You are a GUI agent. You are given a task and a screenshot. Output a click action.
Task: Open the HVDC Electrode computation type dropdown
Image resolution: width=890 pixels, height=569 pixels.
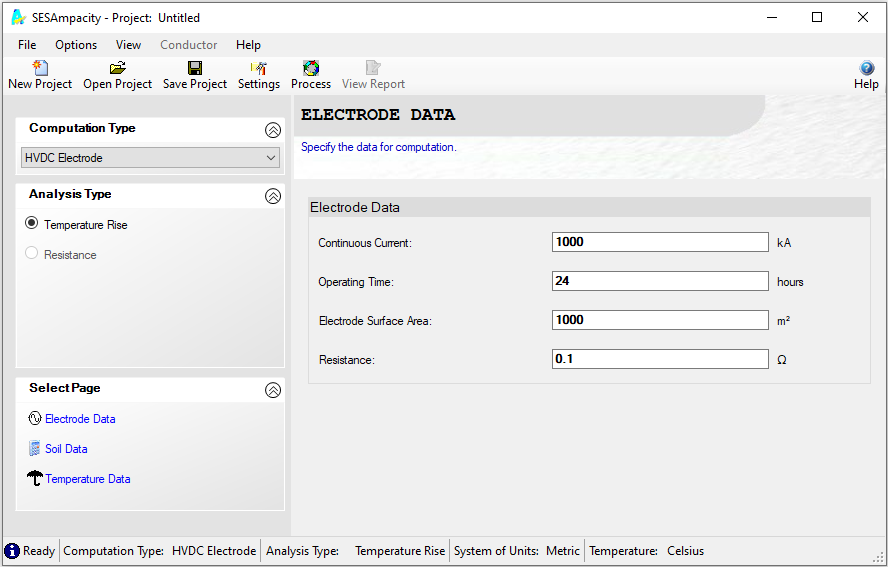pos(150,158)
